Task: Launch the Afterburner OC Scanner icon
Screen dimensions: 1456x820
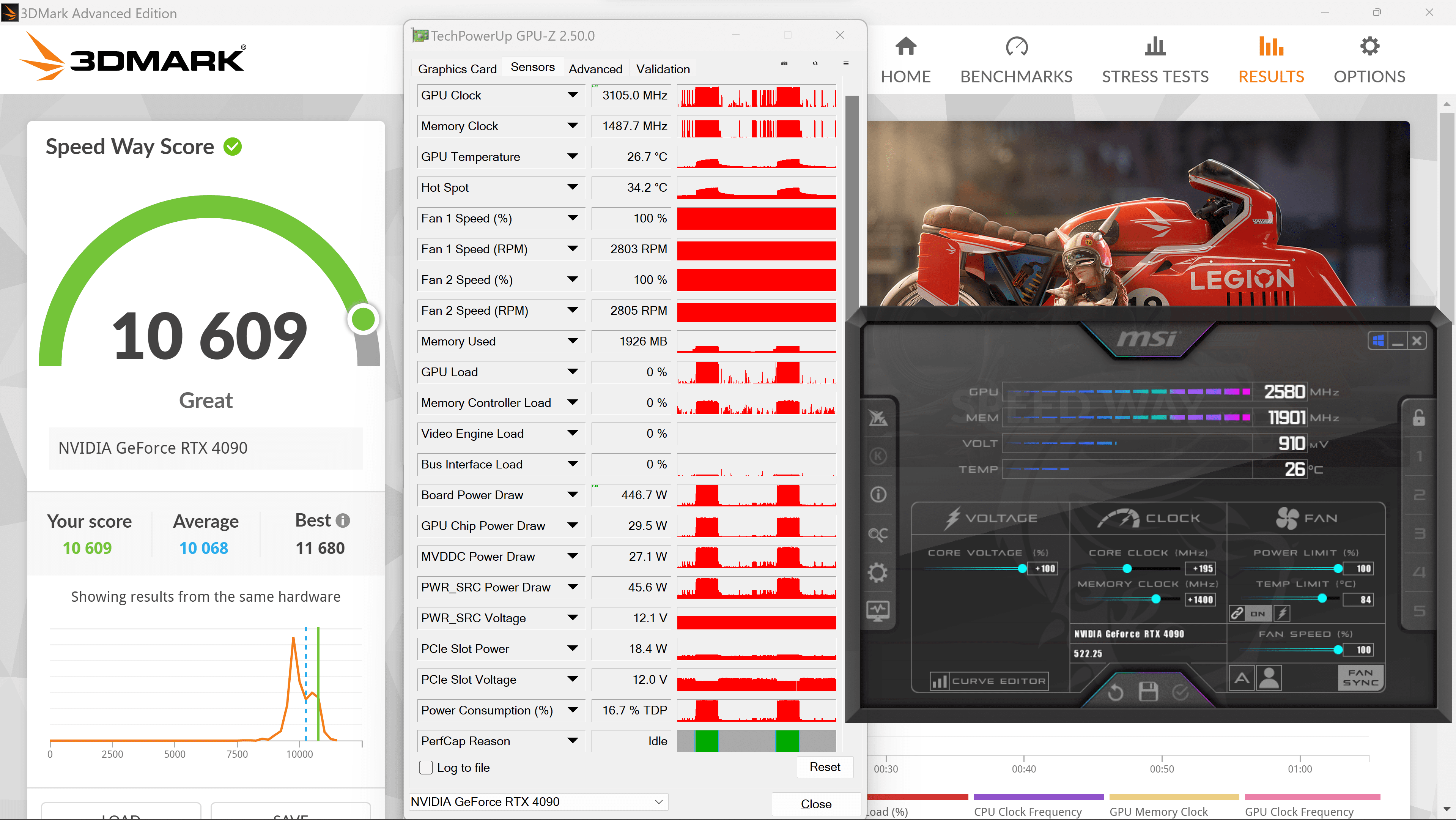Action: (x=878, y=534)
